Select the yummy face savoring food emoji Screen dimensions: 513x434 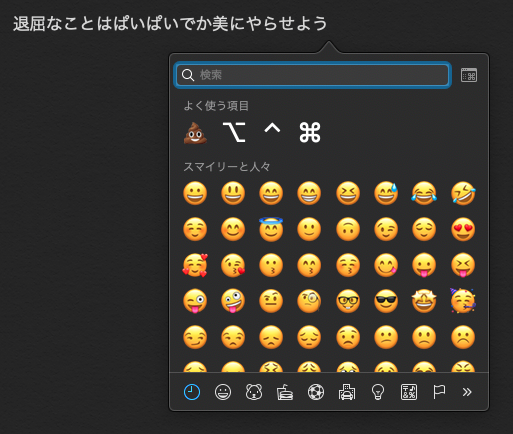(x=386, y=265)
